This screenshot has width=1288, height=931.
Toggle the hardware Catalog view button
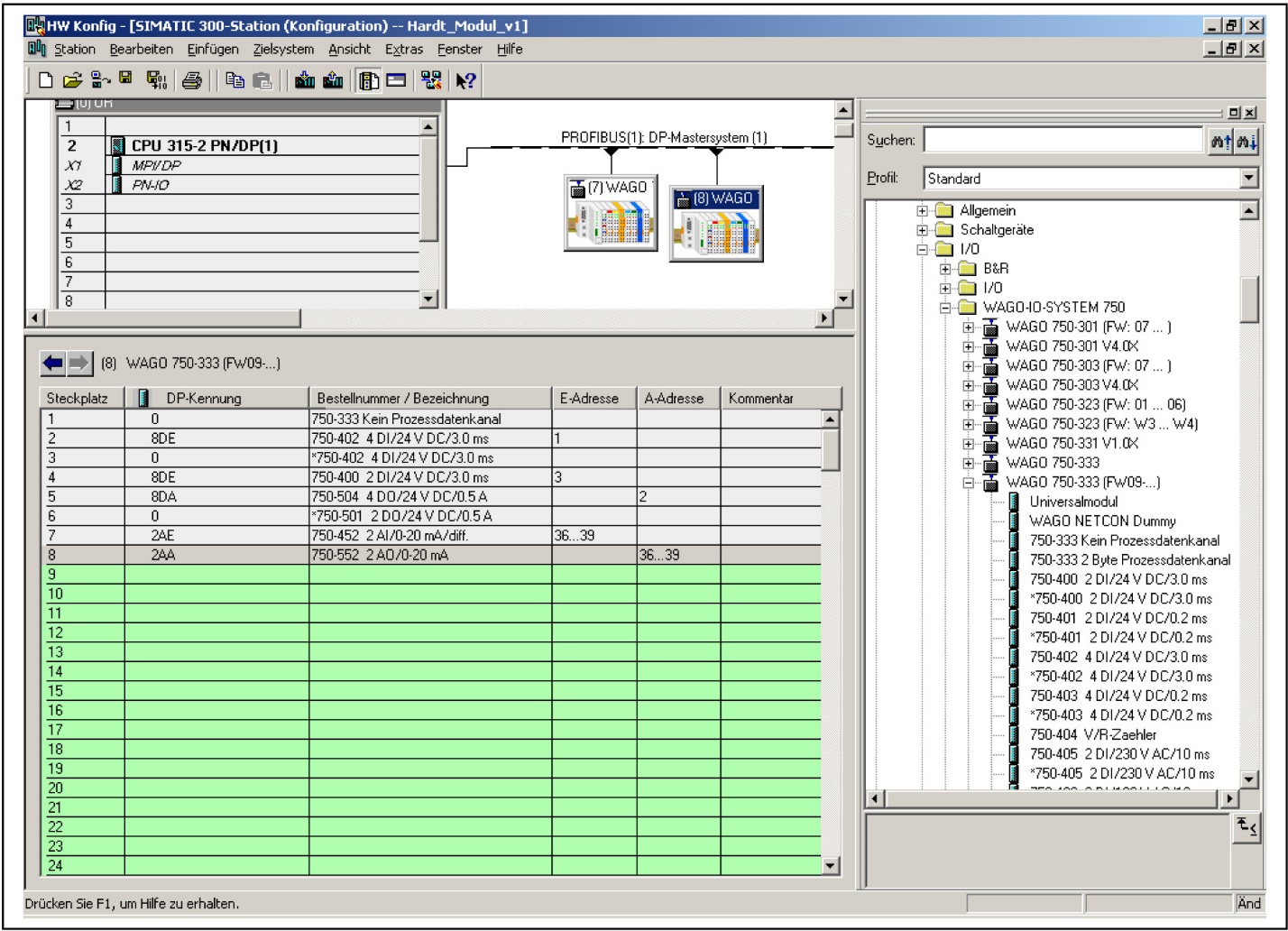point(368,81)
